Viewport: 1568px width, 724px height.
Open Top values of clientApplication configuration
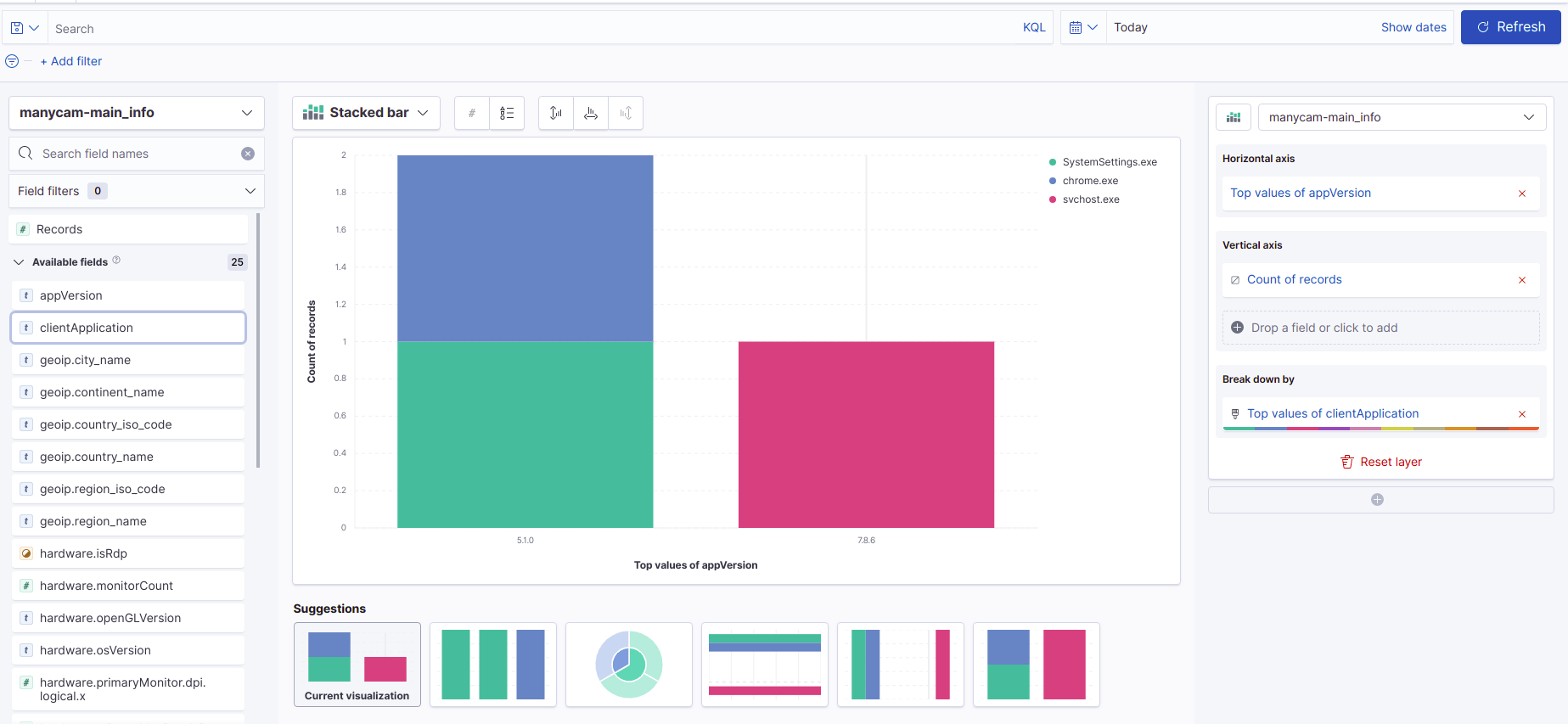(1333, 413)
